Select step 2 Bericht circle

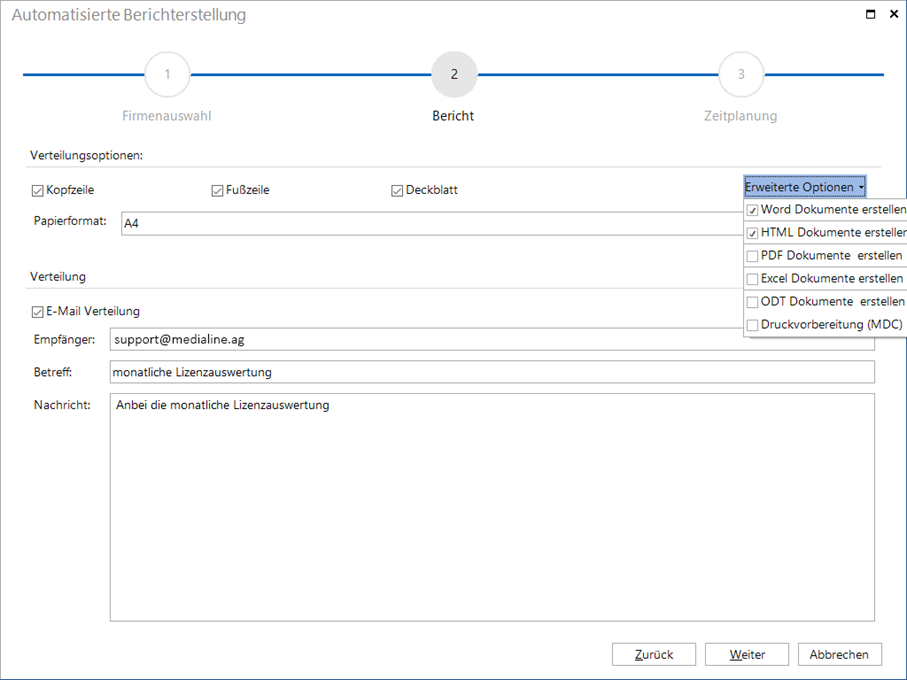(454, 75)
